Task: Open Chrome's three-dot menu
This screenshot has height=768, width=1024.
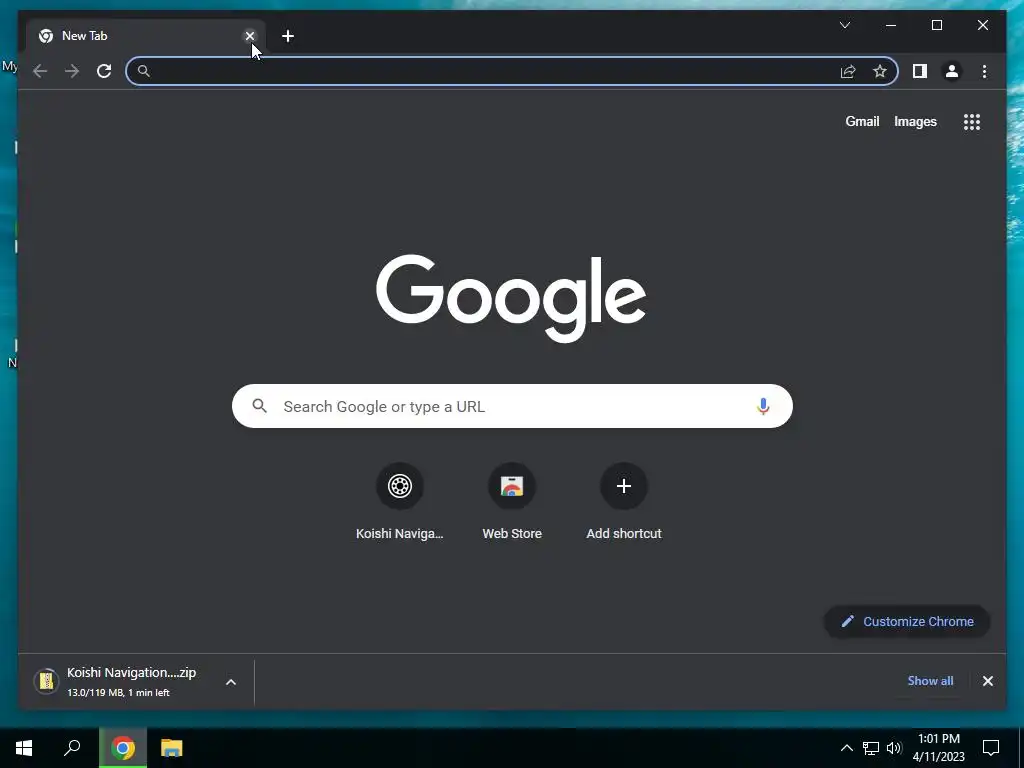Action: pyautogui.click(x=984, y=71)
